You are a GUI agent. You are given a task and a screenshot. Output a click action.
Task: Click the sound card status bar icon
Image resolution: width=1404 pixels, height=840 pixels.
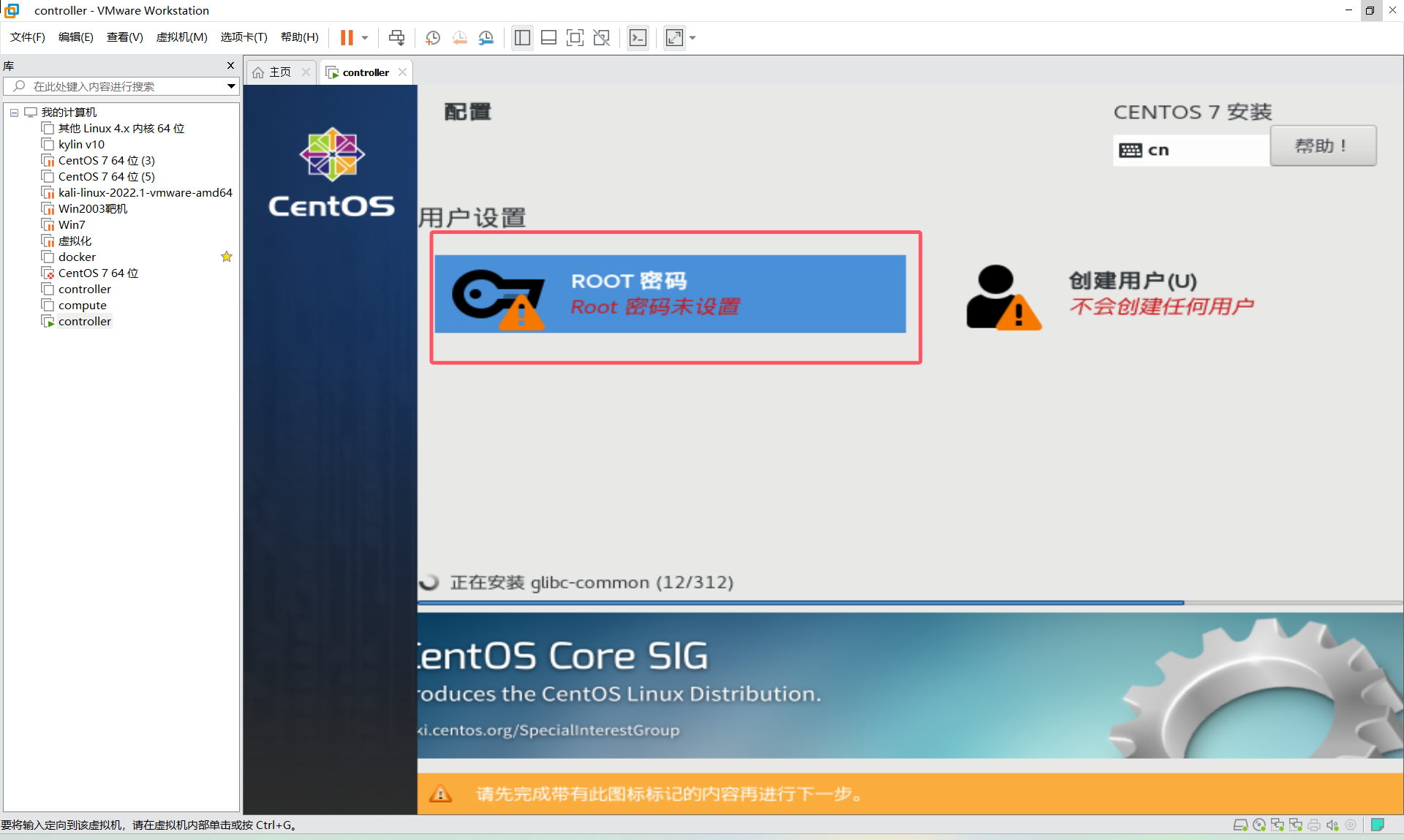pyautogui.click(x=1332, y=825)
